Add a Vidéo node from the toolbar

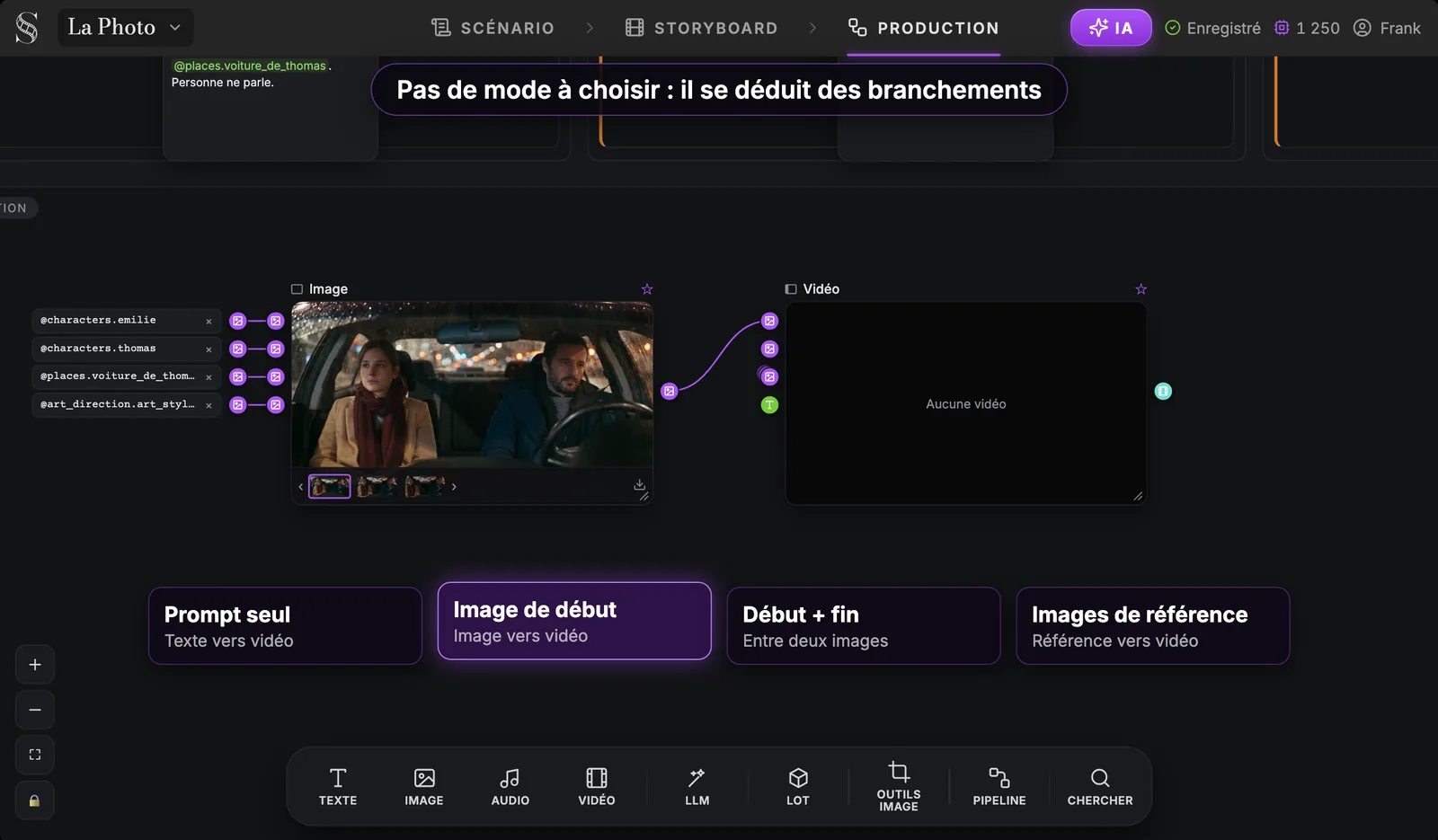point(597,787)
